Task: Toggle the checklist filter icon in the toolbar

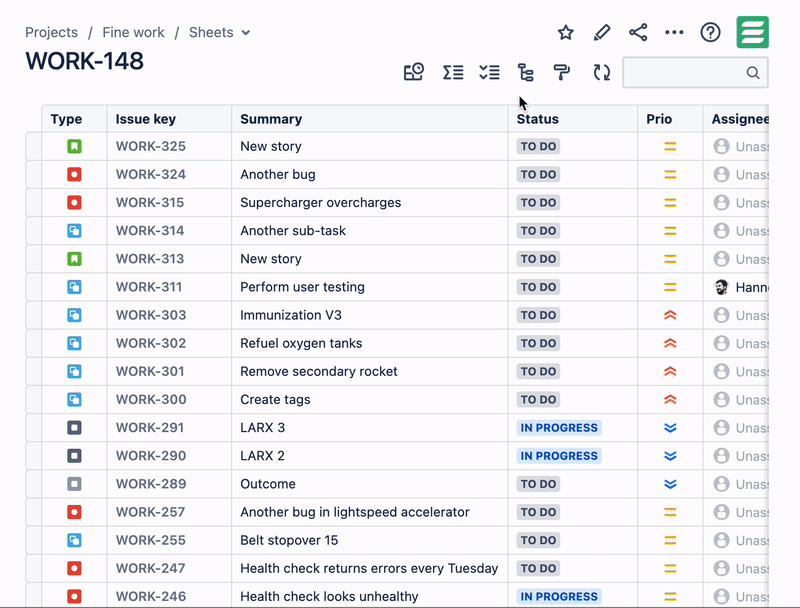Action: point(489,72)
